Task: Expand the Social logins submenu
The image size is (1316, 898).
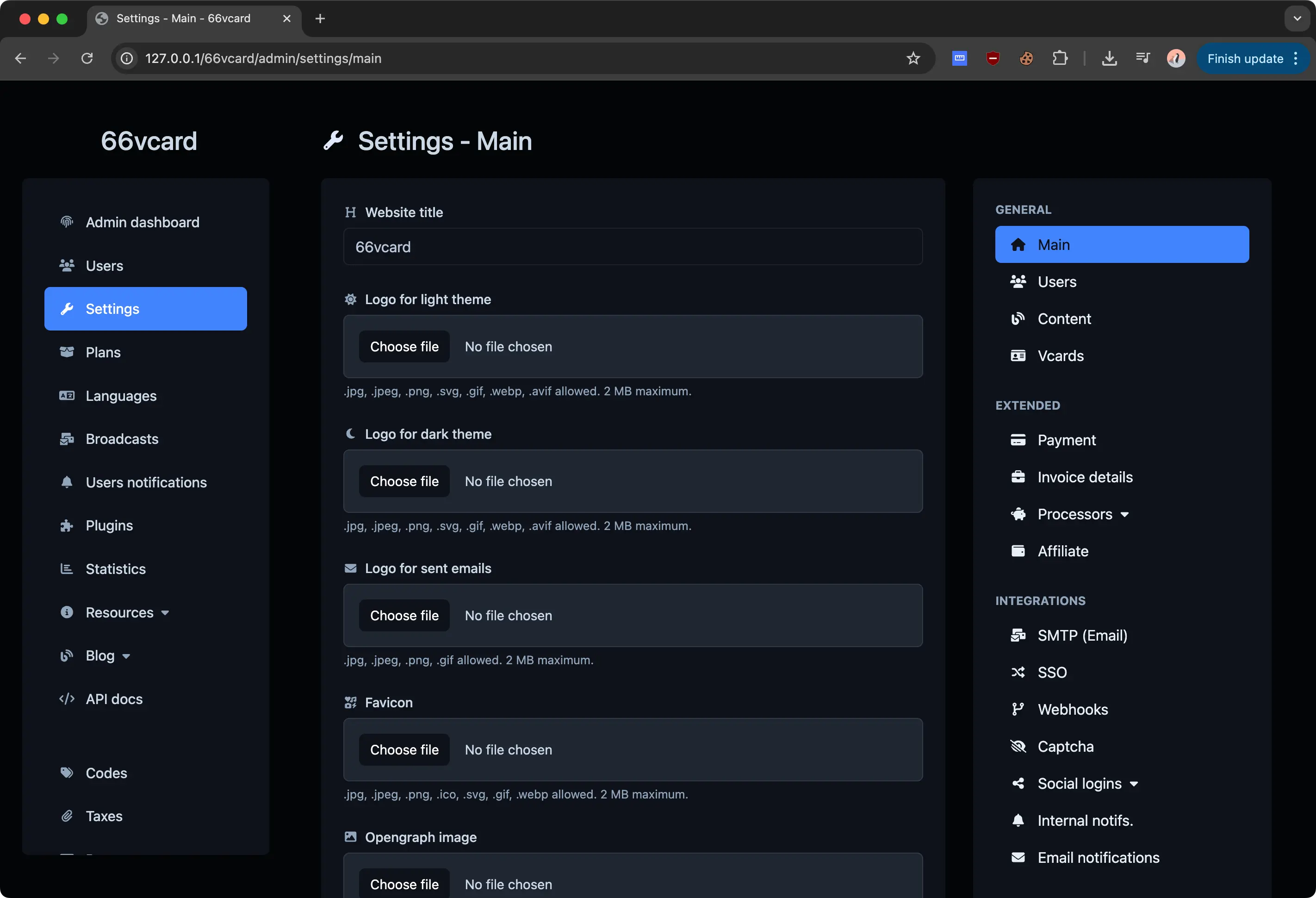Action: coord(1134,784)
